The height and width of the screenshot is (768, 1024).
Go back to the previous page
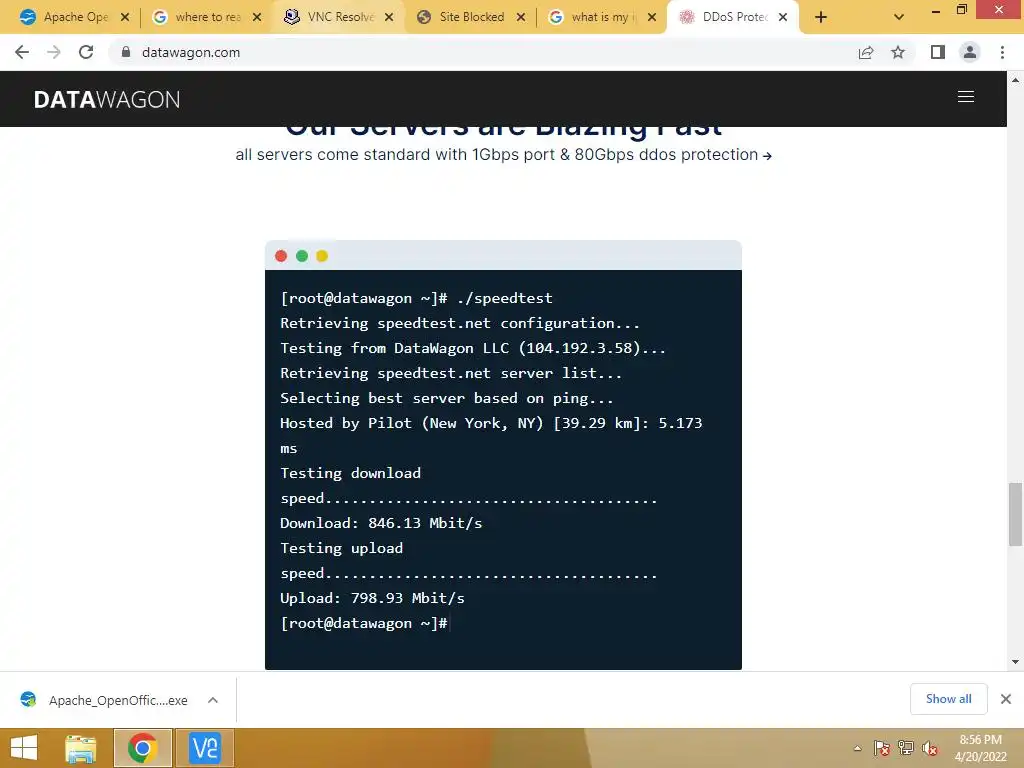click(x=22, y=52)
